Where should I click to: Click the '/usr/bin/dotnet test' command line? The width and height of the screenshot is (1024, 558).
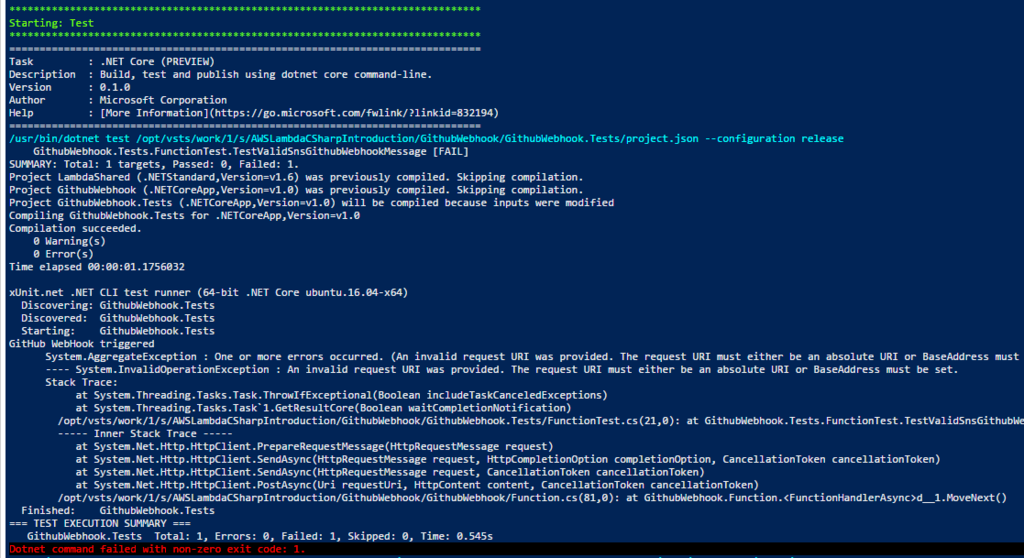426,139
